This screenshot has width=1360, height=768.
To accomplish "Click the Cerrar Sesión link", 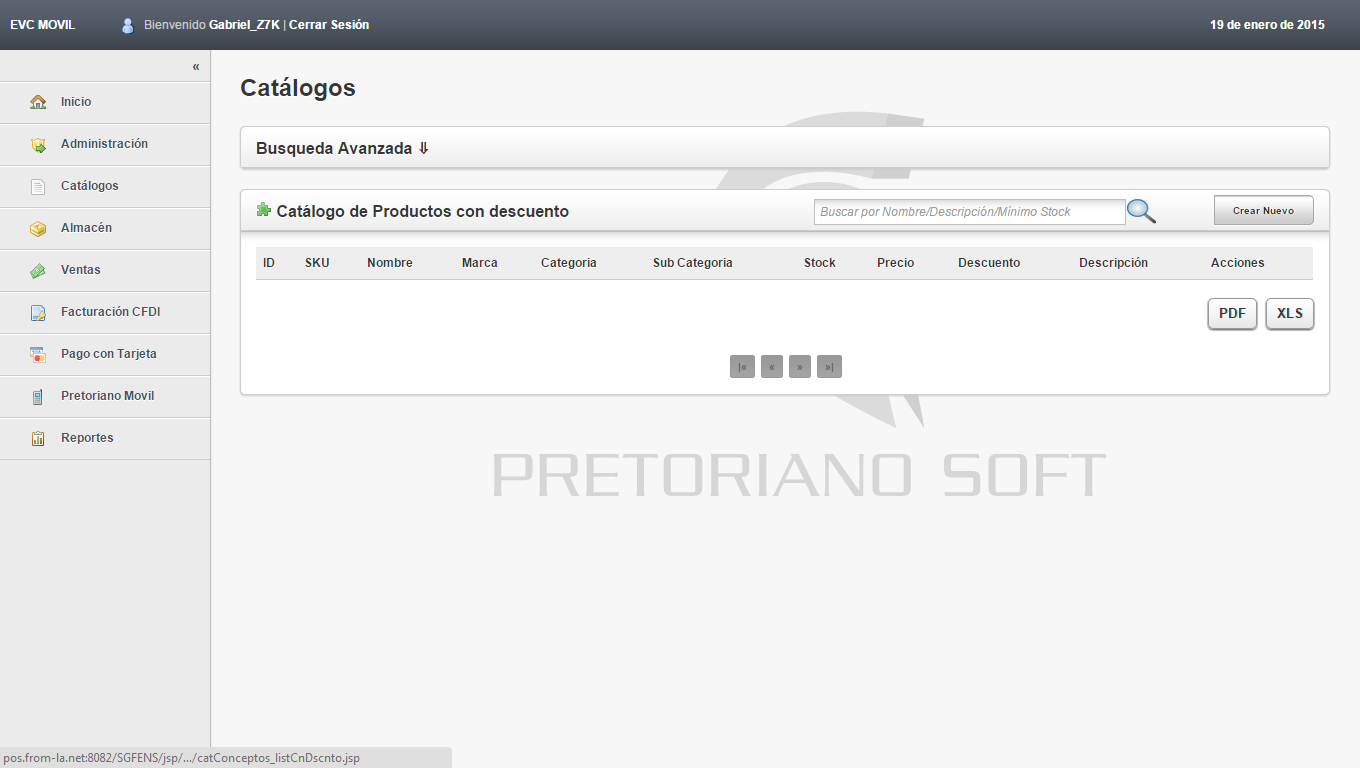I will pos(329,25).
